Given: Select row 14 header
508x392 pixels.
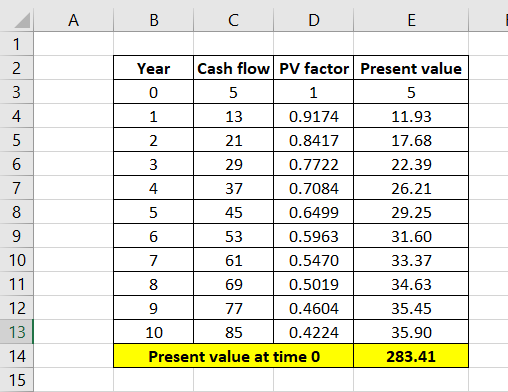Looking at the screenshot, I should [x=16, y=356].
